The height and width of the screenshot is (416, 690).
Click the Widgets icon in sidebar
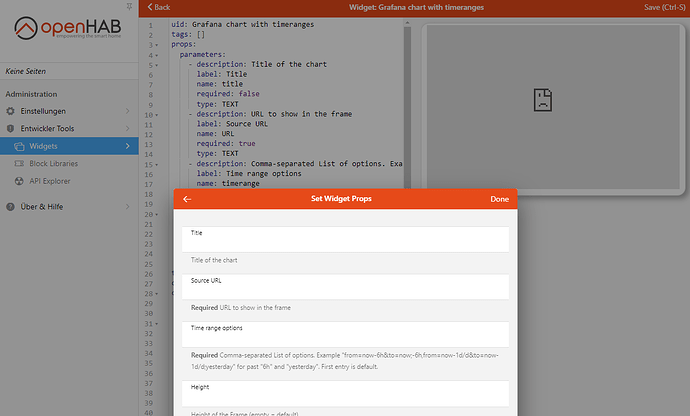pos(19,146)
